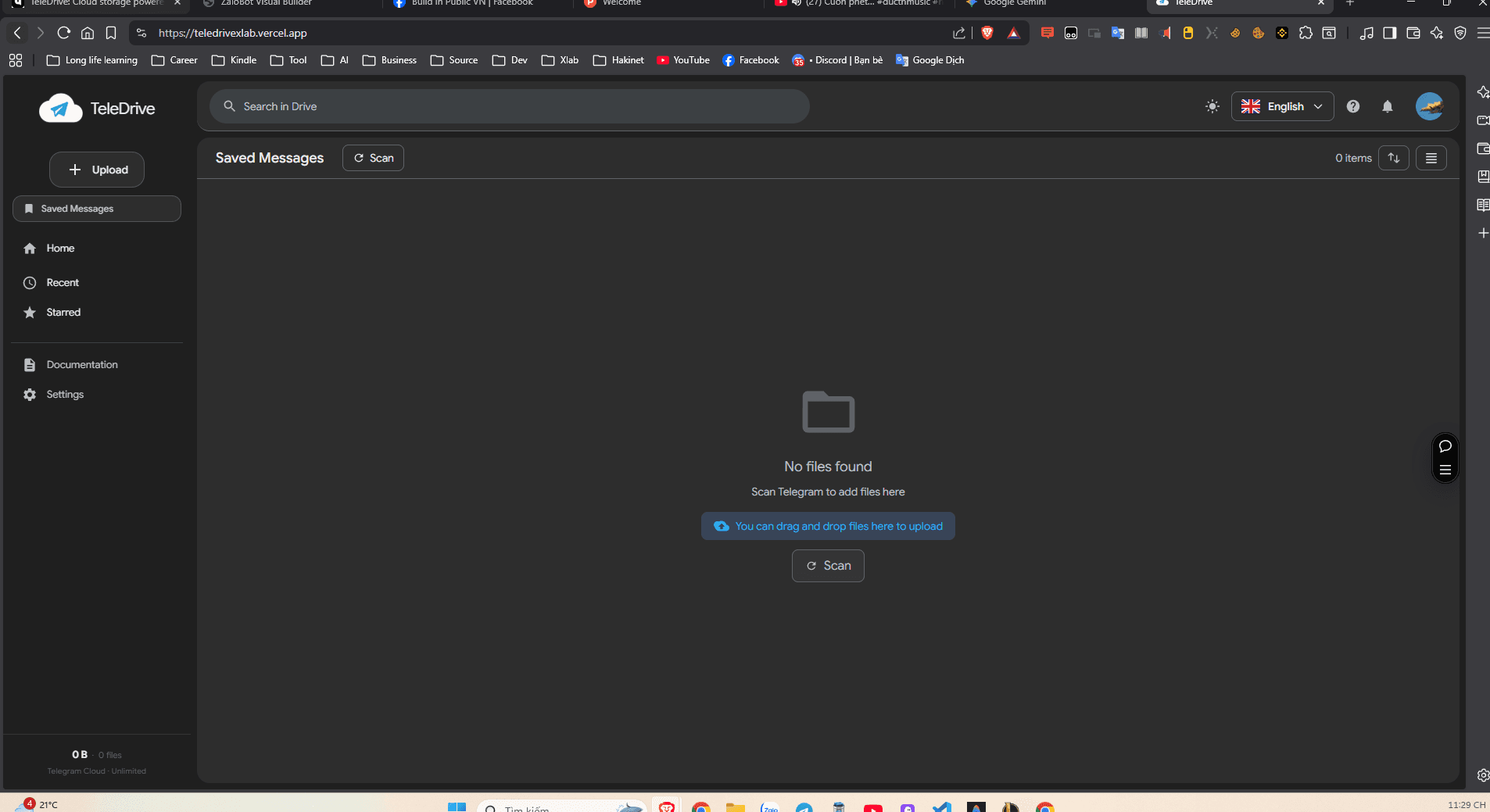
Task: Go to Starred in the sidebar
Action: (x=63, y=313)
